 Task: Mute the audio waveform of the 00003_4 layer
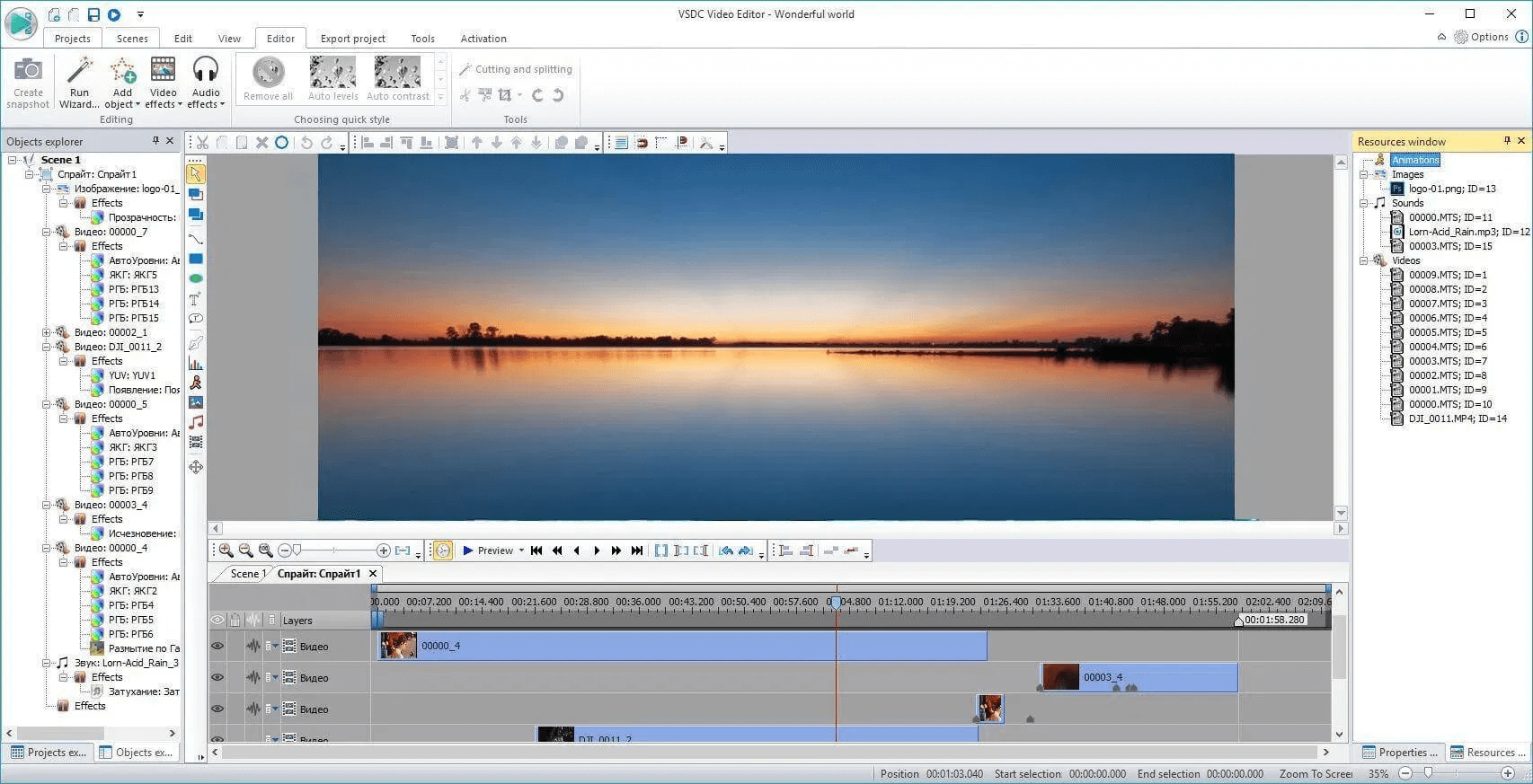253,677
